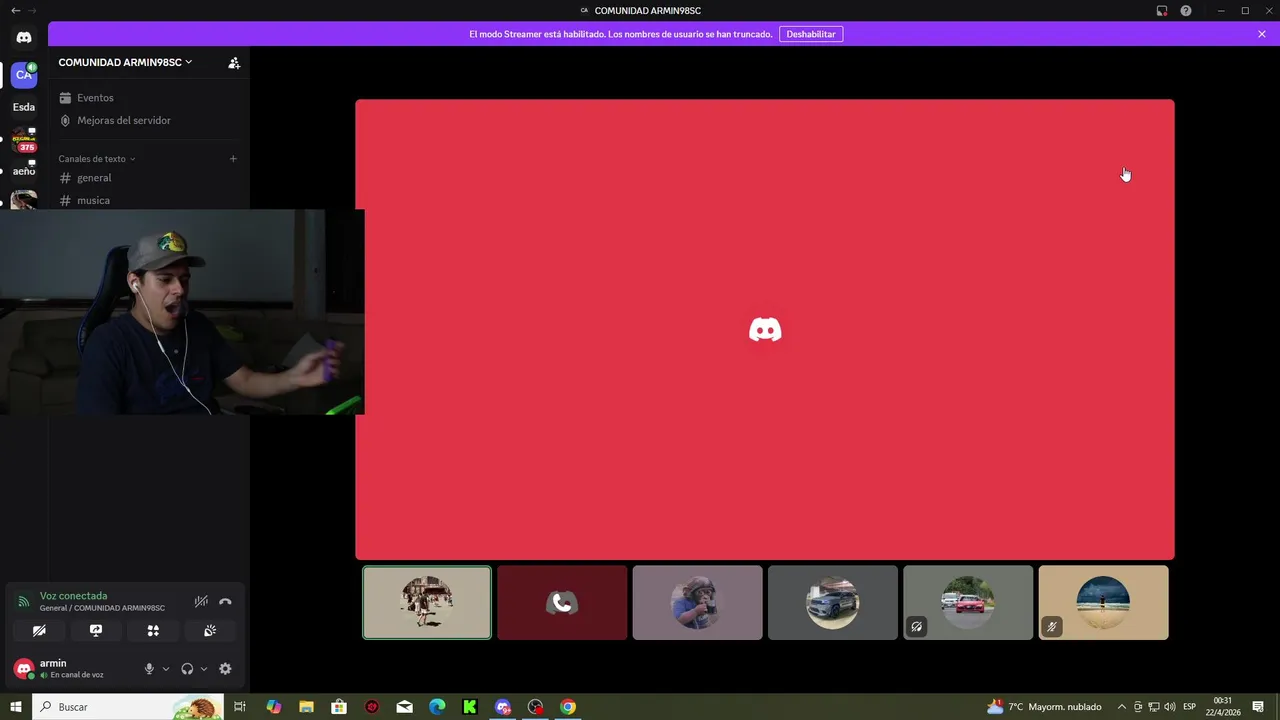The image size is (1280, 720).
Task: Expand the COMUNIDAD ARMIN98SC server menu
Action: [x=125, y=62]
